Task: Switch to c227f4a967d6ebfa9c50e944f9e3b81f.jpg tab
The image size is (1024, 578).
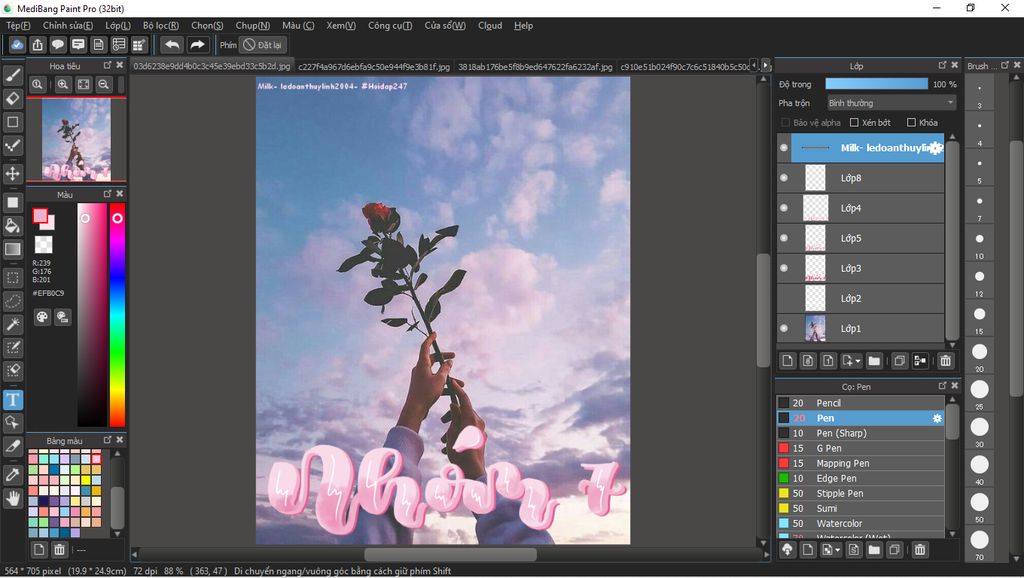Action: tap(374, 67)
